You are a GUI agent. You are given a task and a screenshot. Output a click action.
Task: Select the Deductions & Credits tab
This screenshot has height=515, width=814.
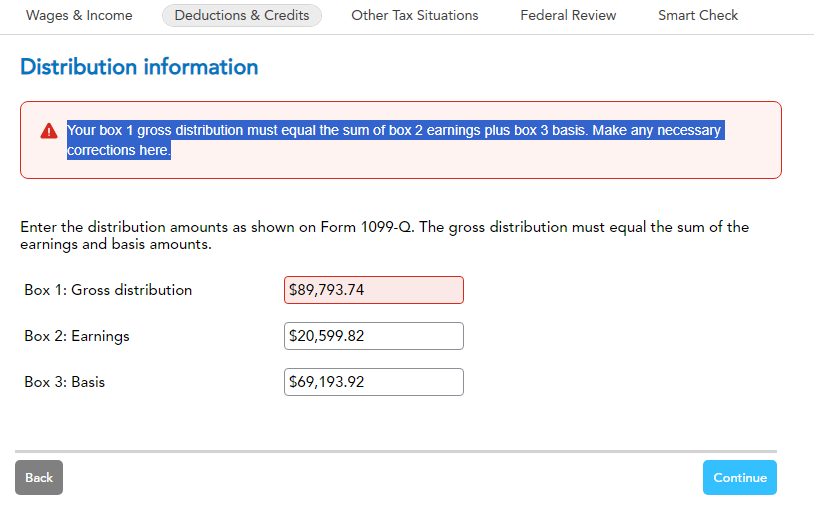pyautogui.click(x=242, y=15)
